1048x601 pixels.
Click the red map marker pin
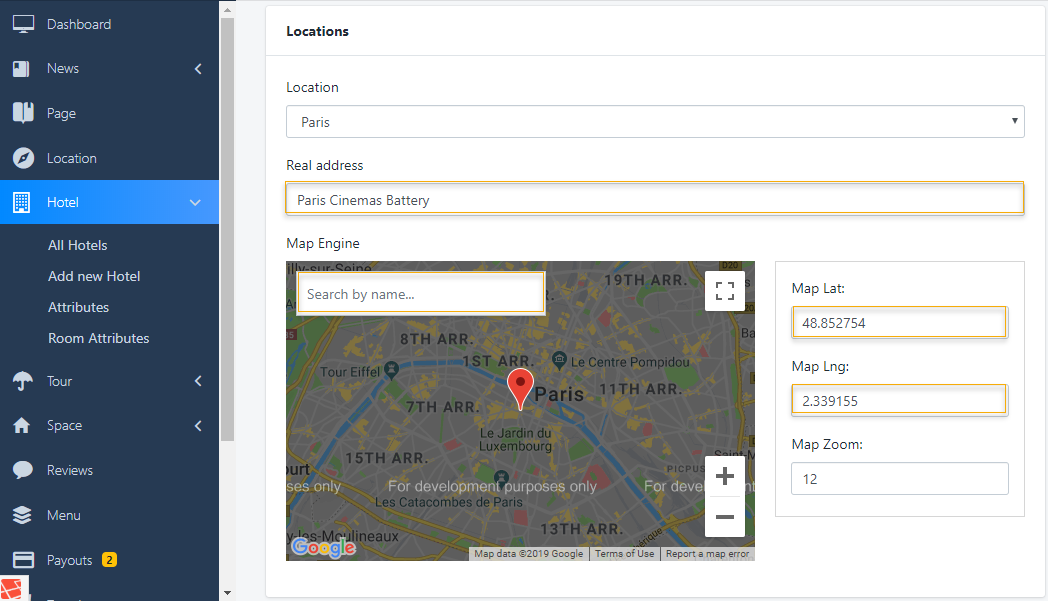520,386
